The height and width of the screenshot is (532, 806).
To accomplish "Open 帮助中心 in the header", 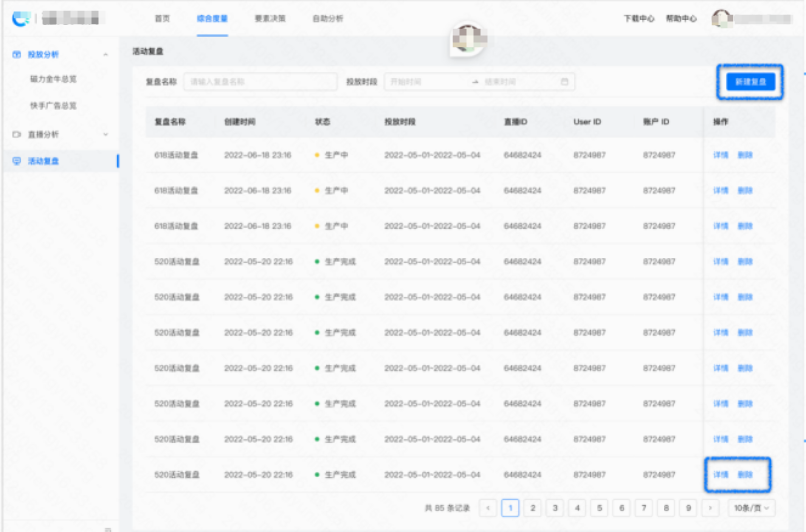I will (681, 19).
